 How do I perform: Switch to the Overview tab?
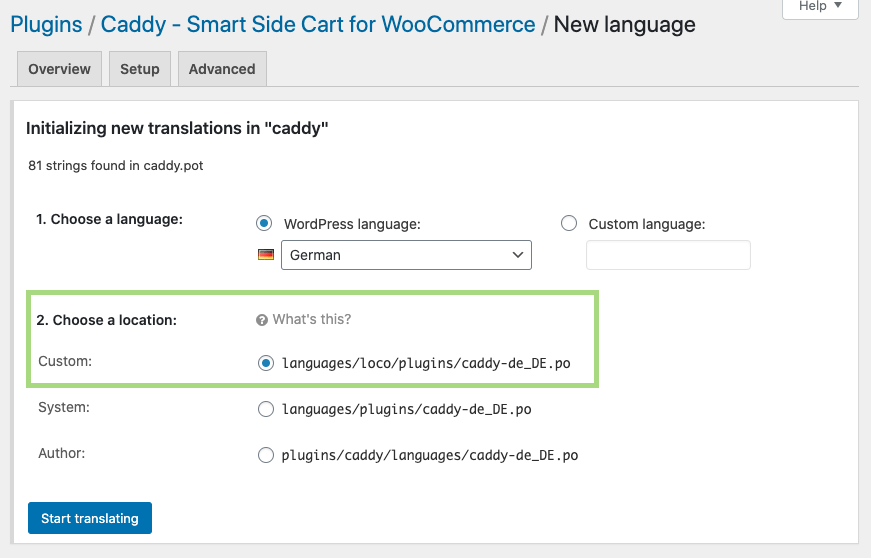pyautogui.click(x=59, y=69)
